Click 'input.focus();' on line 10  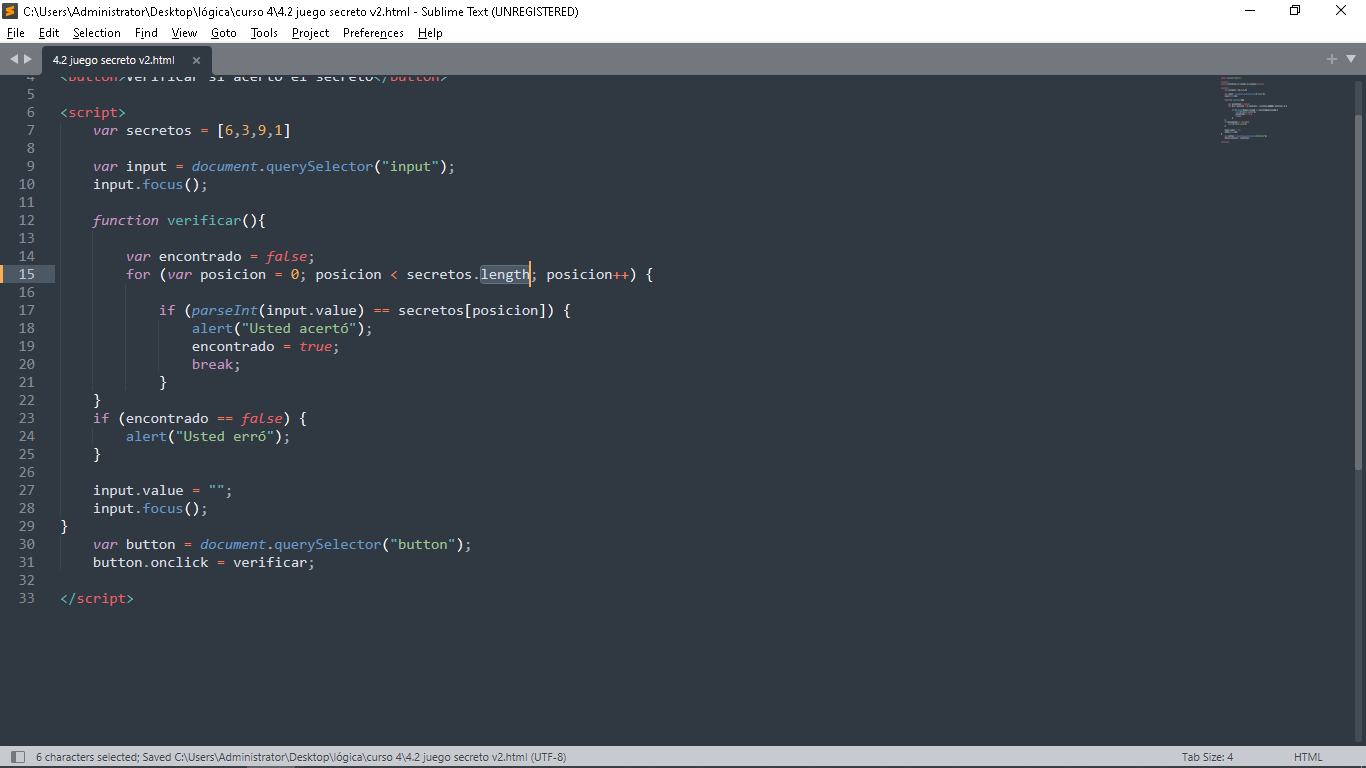coord(150,184)
